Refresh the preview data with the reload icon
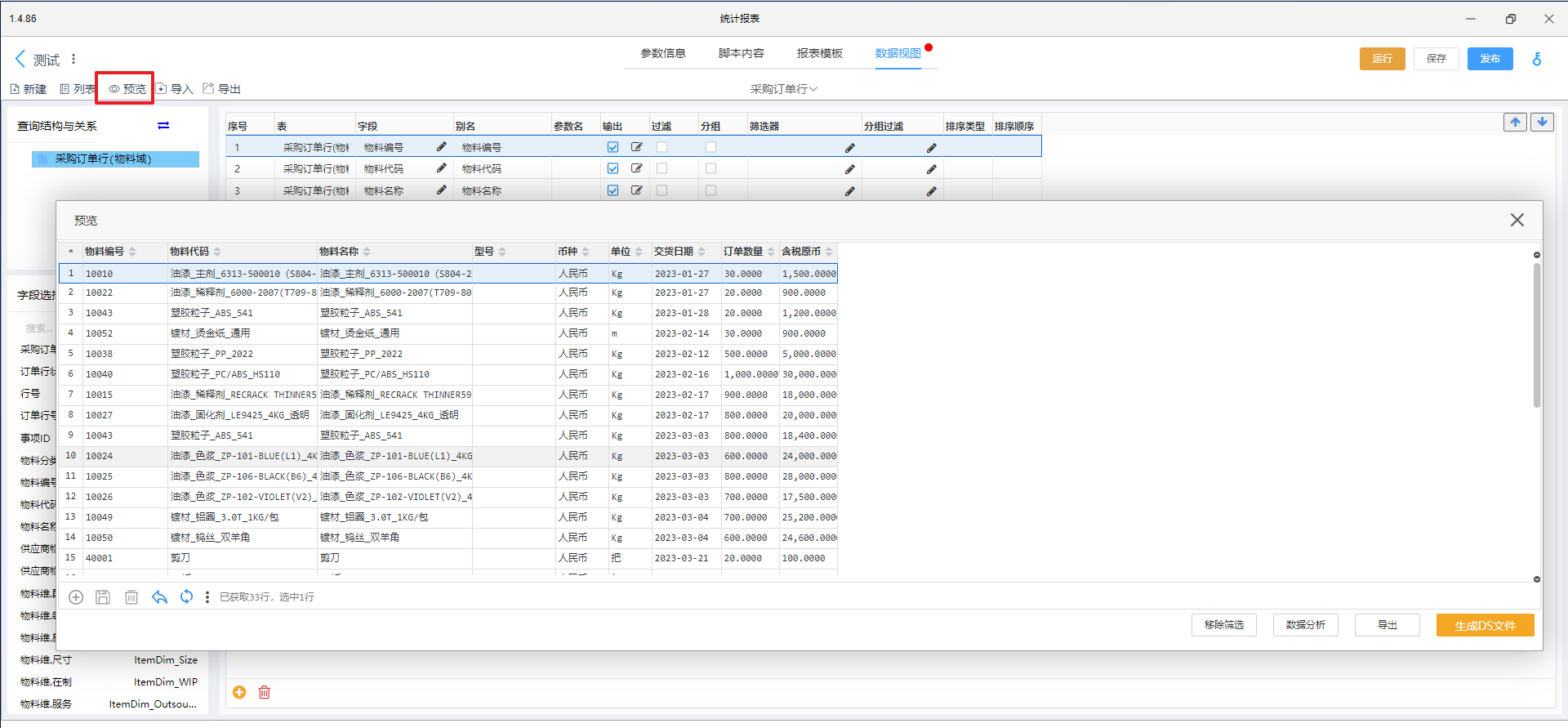The height and width of the screenshot is (728, 1568). [187, 597]
